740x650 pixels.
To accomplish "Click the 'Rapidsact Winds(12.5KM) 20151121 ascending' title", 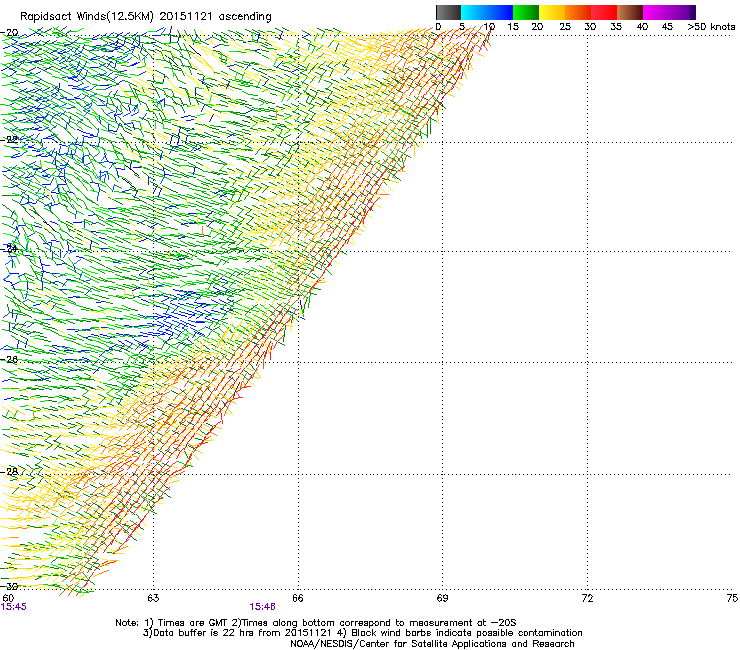I will (x=146, y=17).
